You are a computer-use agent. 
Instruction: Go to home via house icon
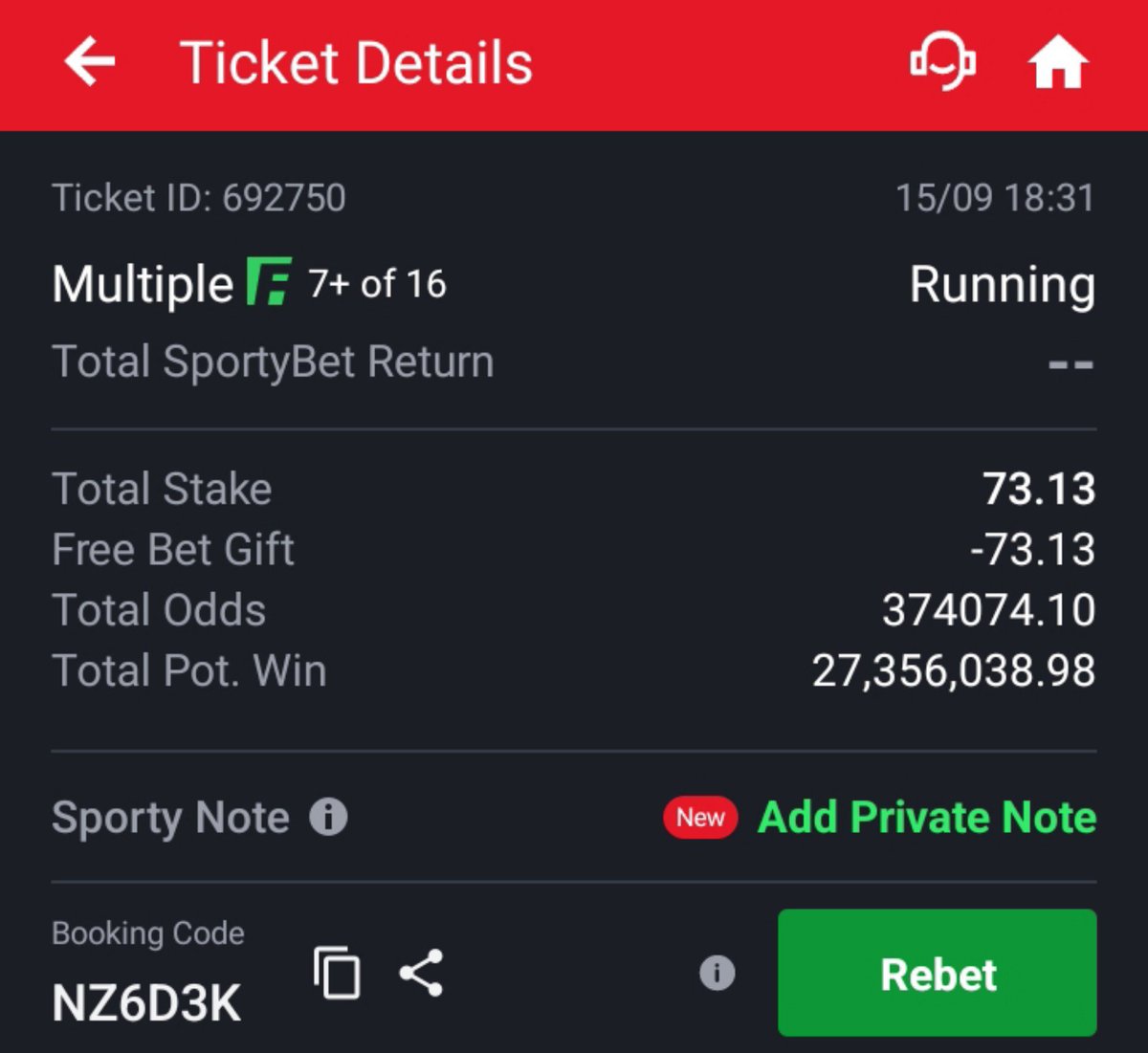(1058, 62)
